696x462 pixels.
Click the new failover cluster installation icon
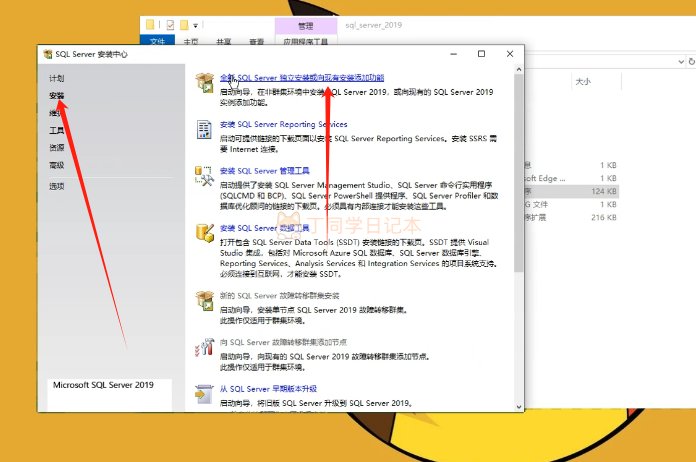[204, 301]
